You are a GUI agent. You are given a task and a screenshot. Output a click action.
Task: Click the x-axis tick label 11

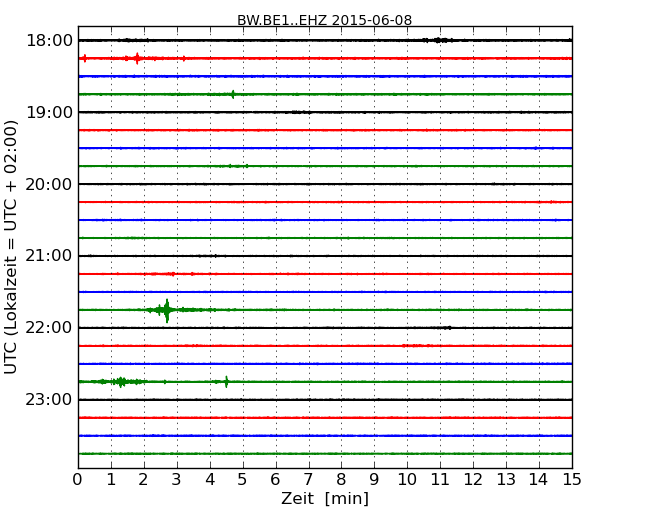440,480
